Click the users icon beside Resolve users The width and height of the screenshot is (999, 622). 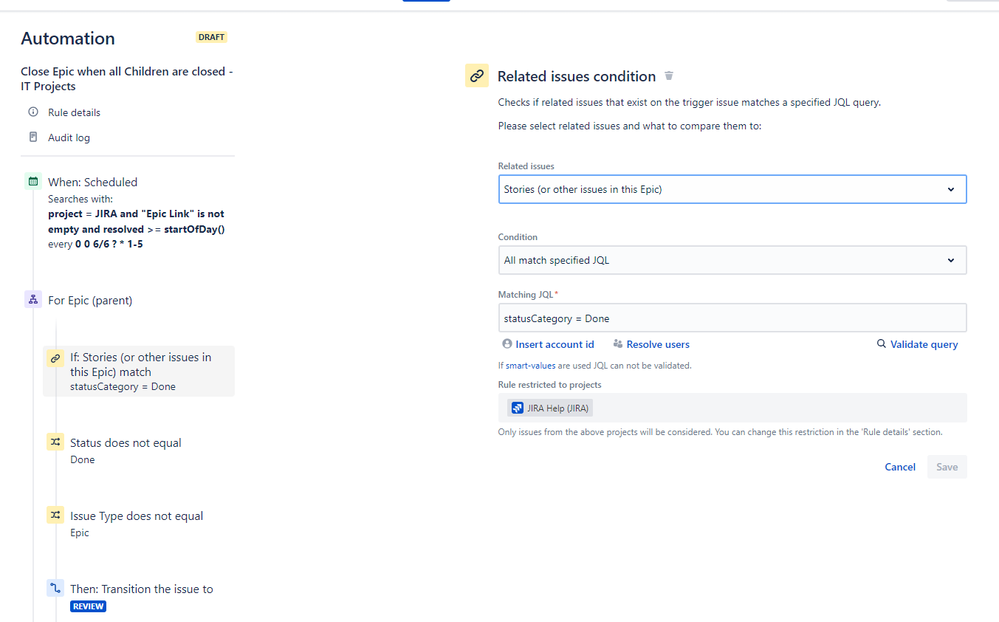click(x=618, y=344)
